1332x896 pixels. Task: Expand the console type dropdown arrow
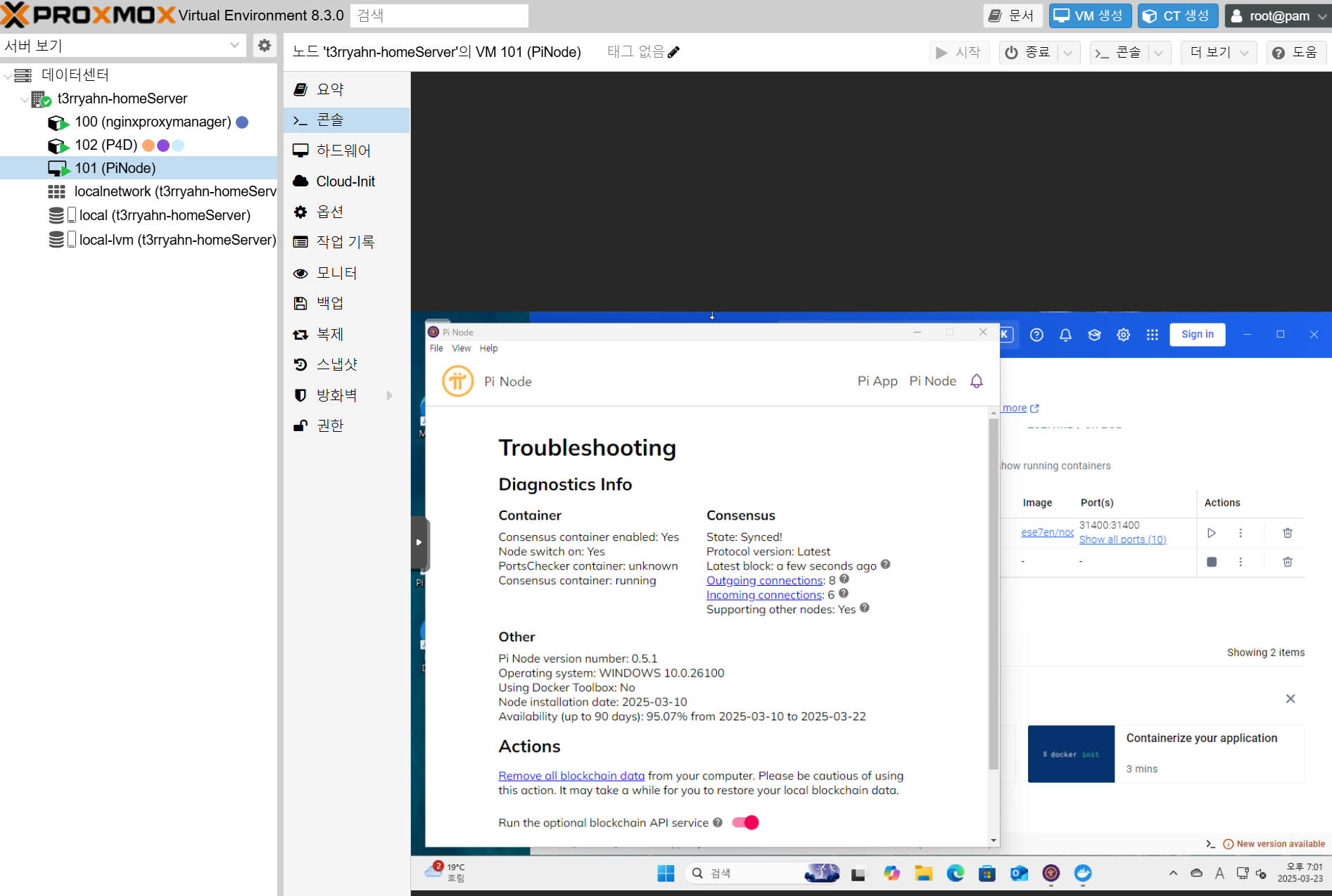click(x=1159, y=52)
